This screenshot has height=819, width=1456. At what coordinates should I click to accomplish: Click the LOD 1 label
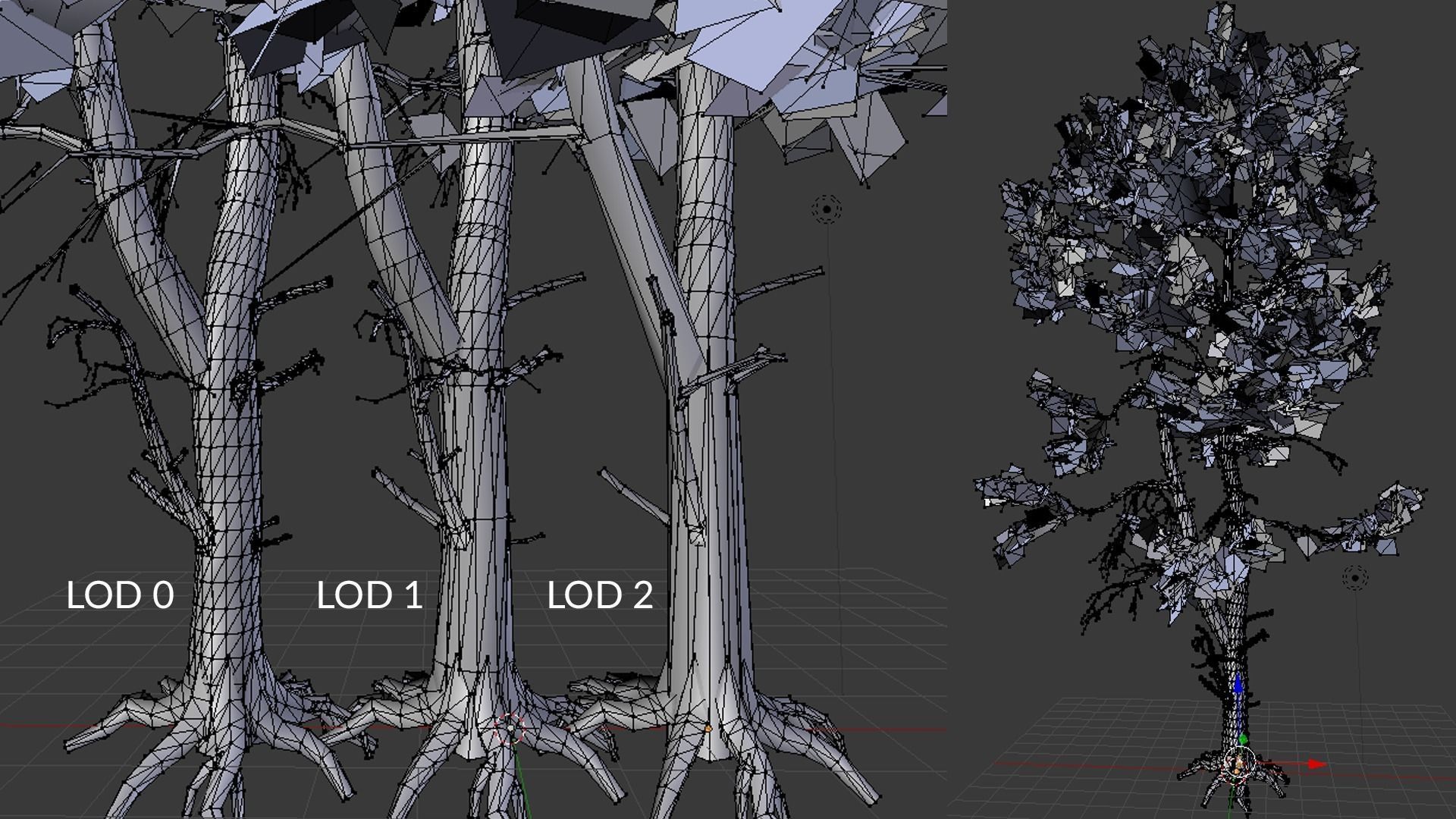[369, 595]
